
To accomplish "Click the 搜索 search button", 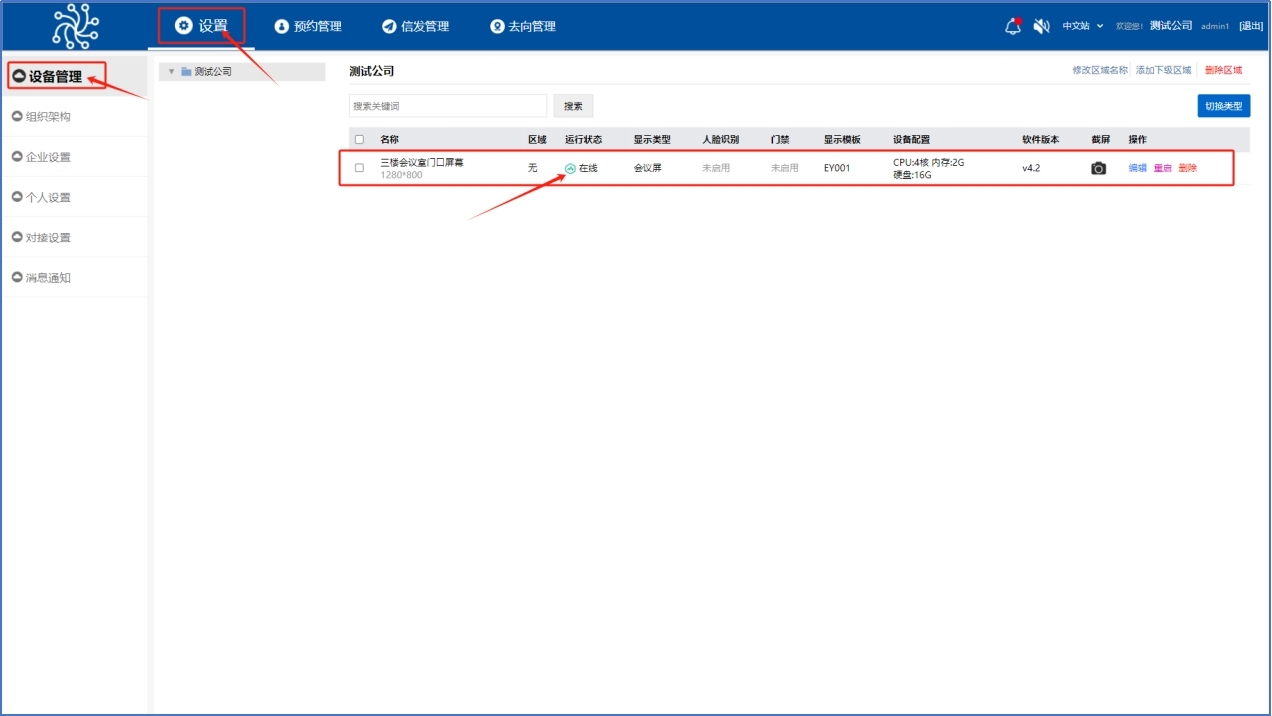I will coord(573,105).
